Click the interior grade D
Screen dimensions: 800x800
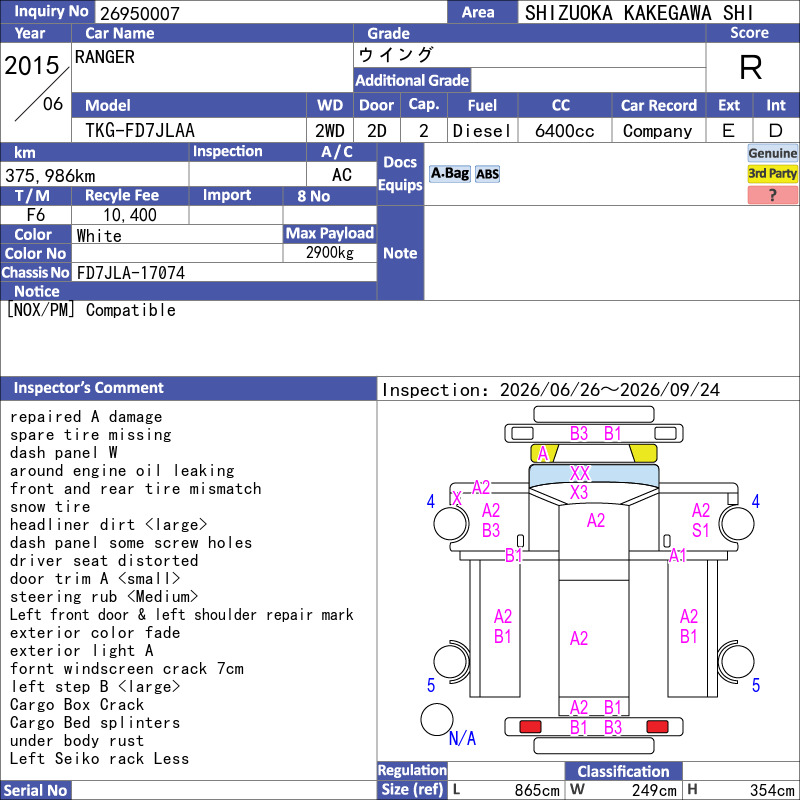776,131
